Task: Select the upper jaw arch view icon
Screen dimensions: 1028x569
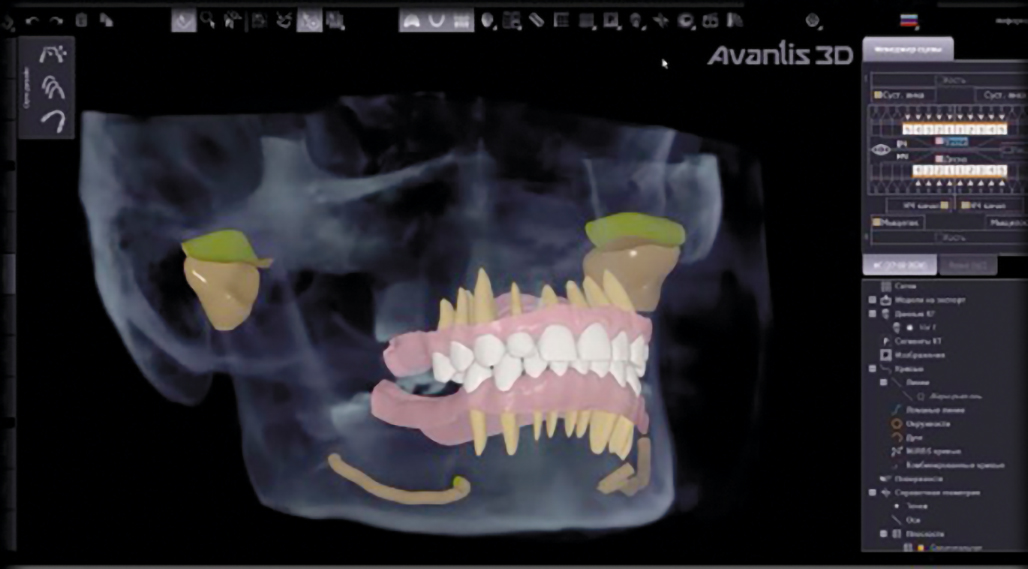Action: point(410,20)
